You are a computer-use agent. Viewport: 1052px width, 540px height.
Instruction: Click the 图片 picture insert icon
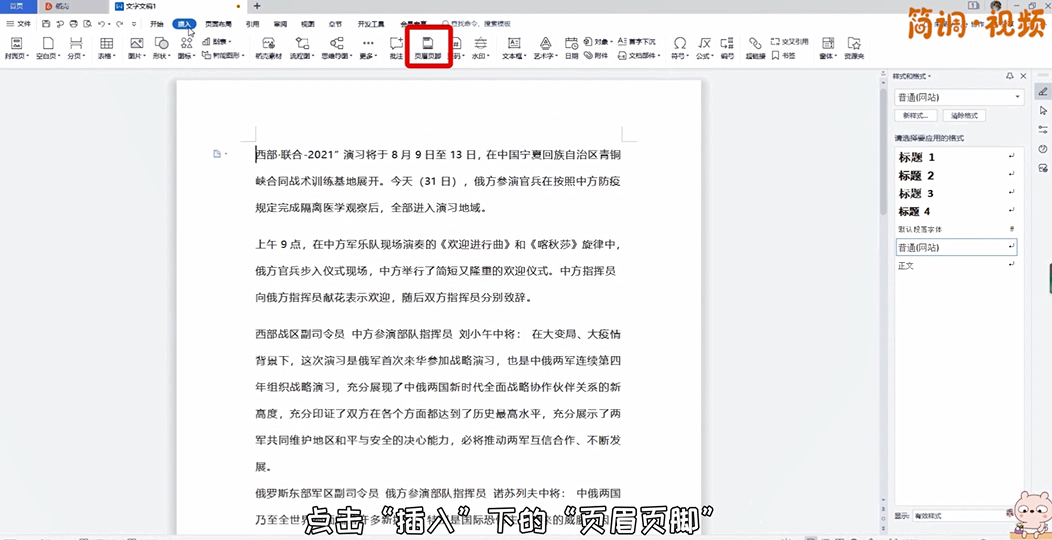click(x=136, y=47)
